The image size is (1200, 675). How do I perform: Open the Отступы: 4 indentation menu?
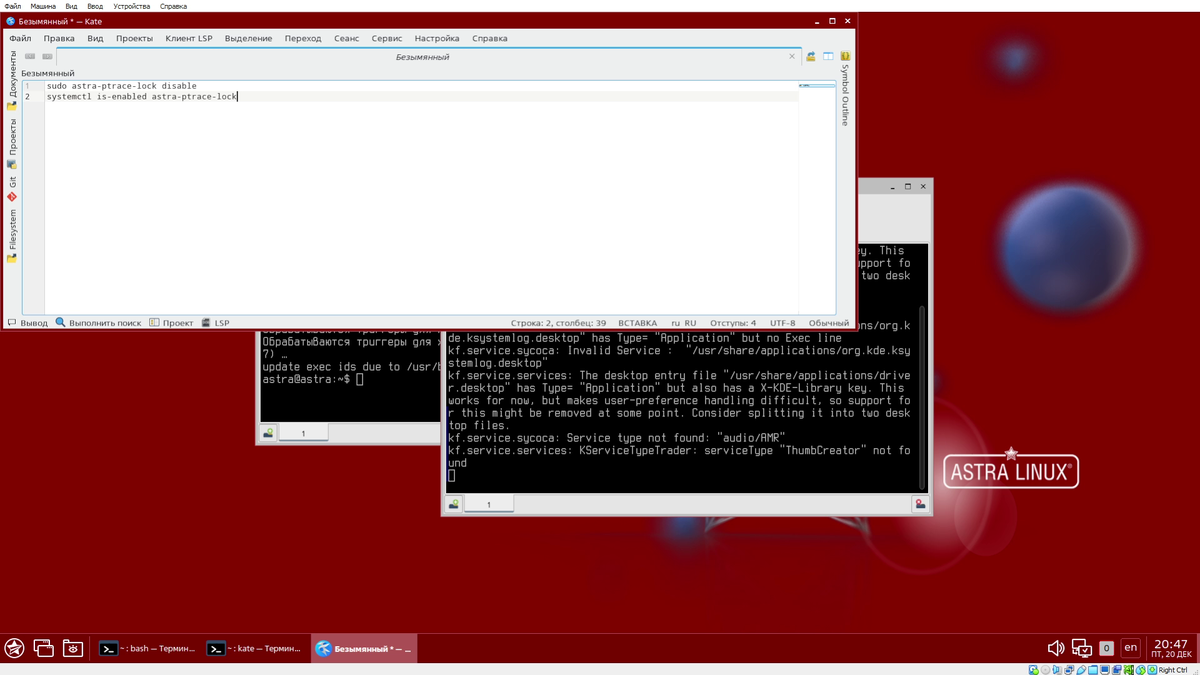pyautogui.click(x=733, y=323)
